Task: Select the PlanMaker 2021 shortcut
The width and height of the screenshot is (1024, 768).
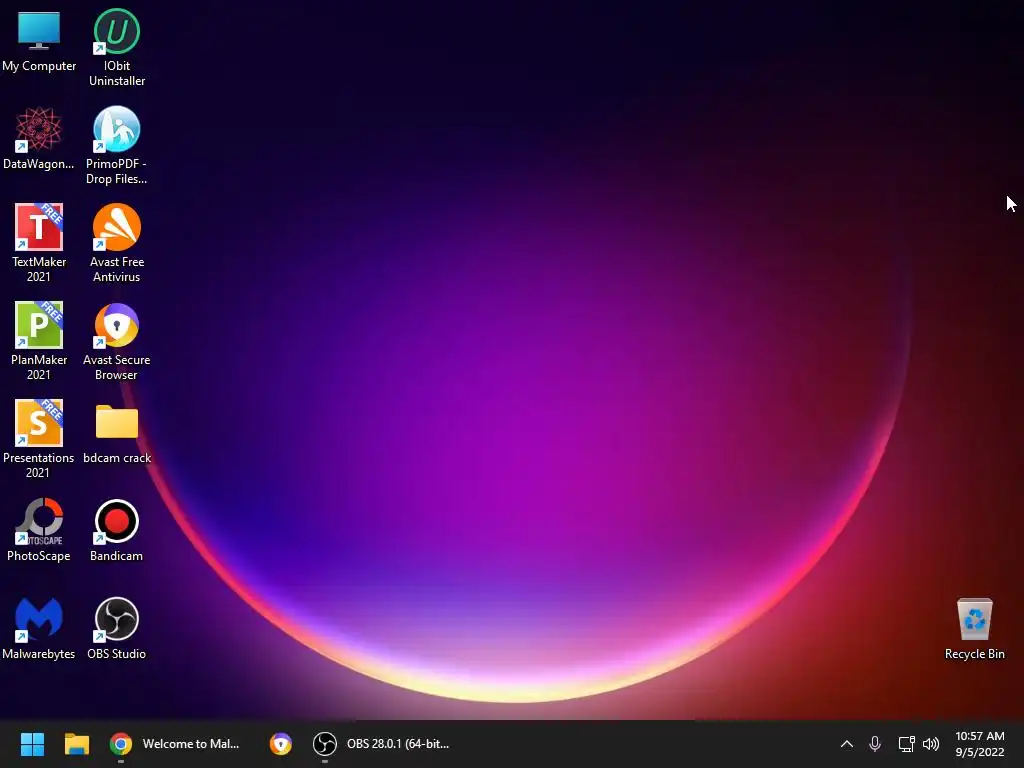Action: (x=39, y=341)
